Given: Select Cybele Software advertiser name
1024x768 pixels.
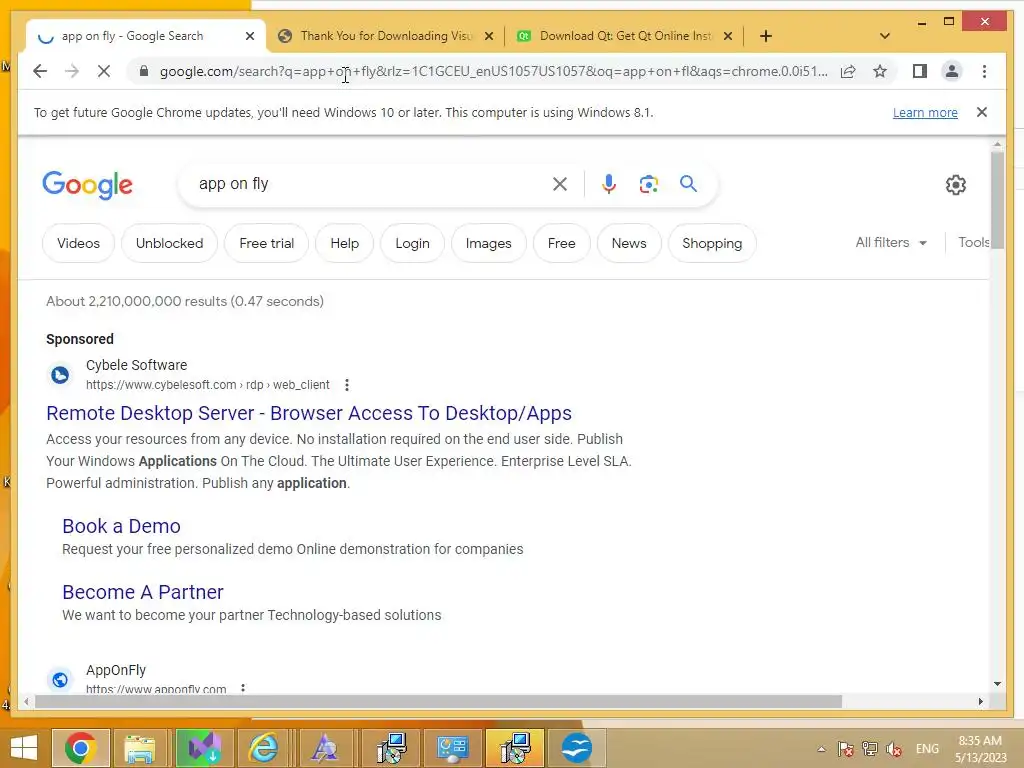Looking at the screenshot, I should pyautogui.click(x=136, y=365).
